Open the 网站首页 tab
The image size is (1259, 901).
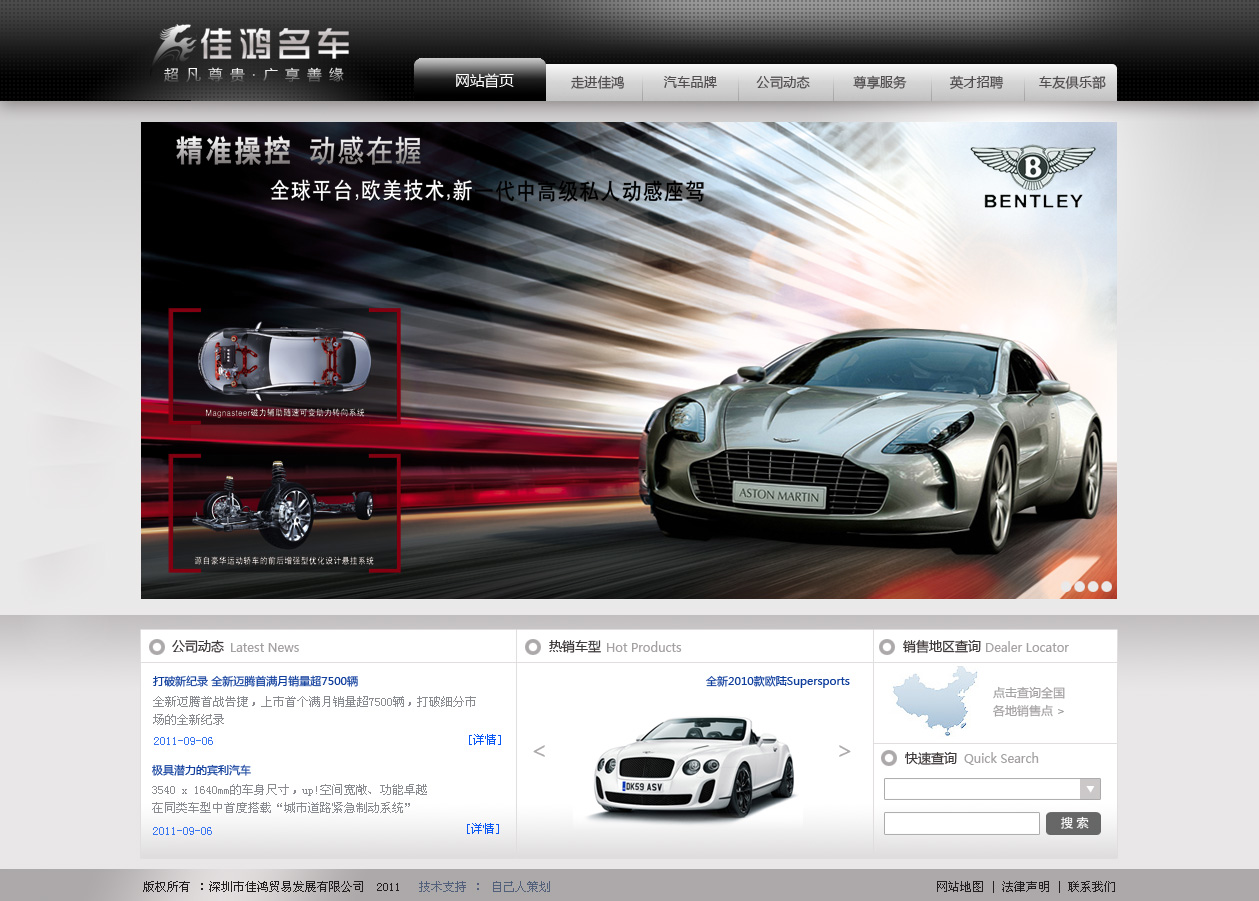point(480,80)
